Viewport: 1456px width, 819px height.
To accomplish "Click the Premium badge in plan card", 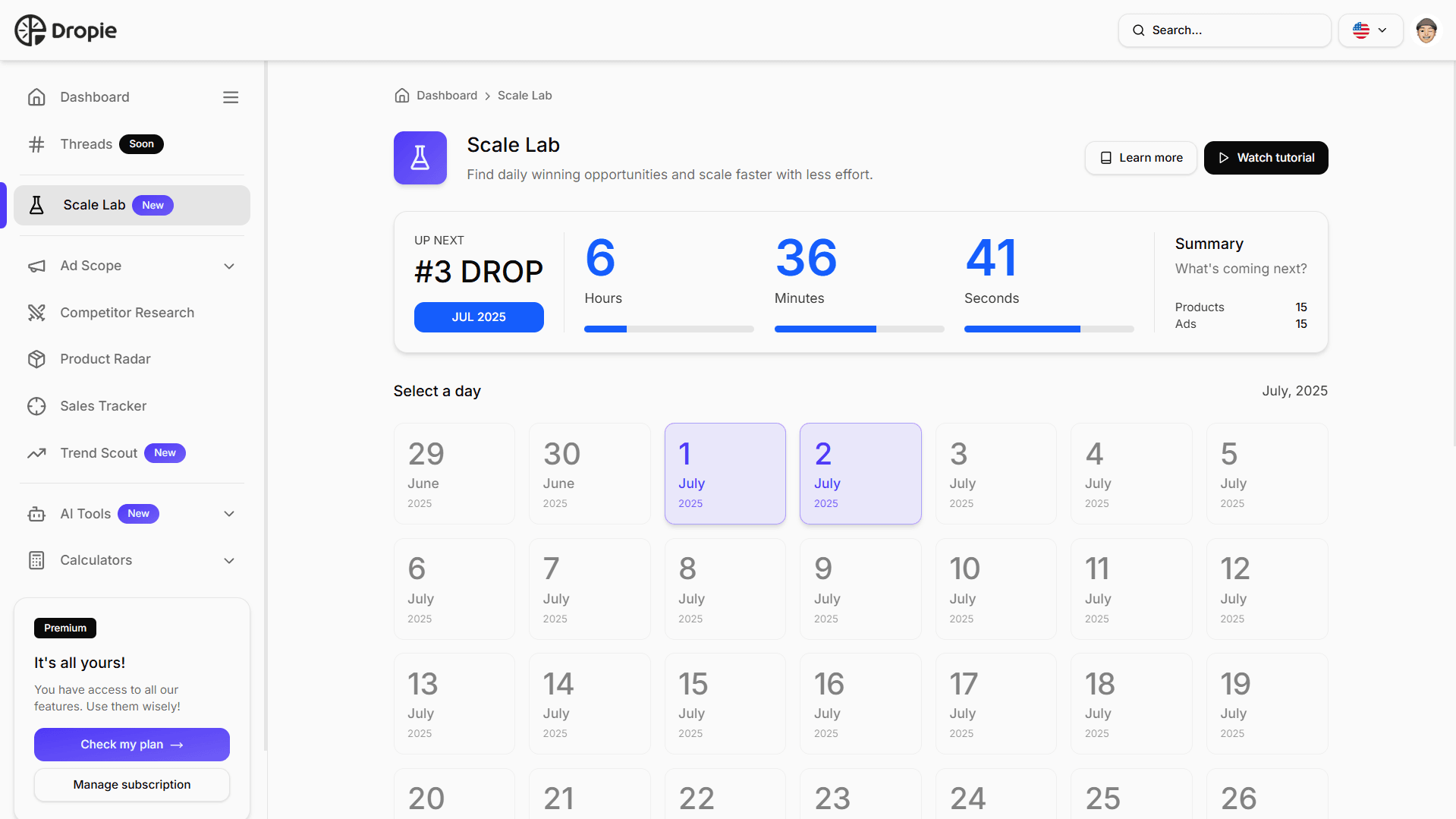I will [65, 628].
